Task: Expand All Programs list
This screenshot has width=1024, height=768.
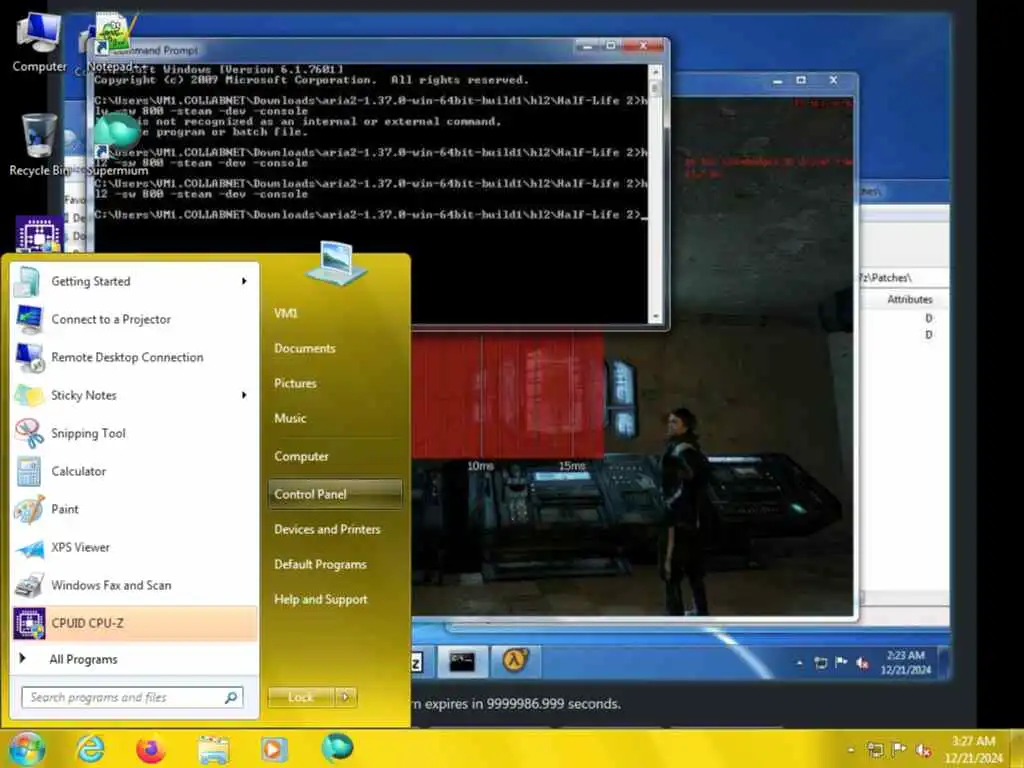Action: click(134, 660)
